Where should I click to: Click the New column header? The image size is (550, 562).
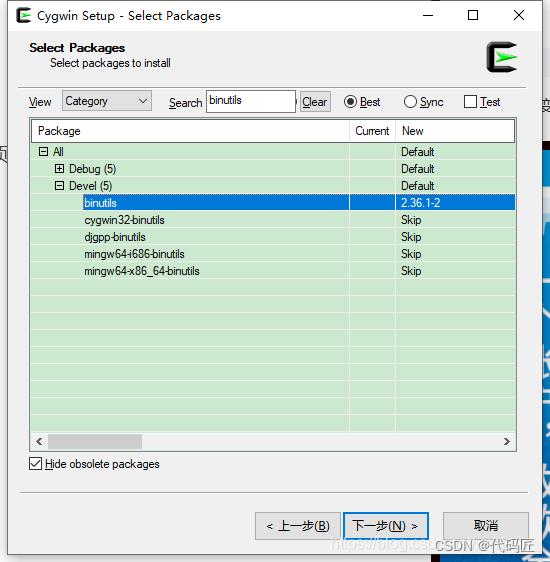pos(455,131)
